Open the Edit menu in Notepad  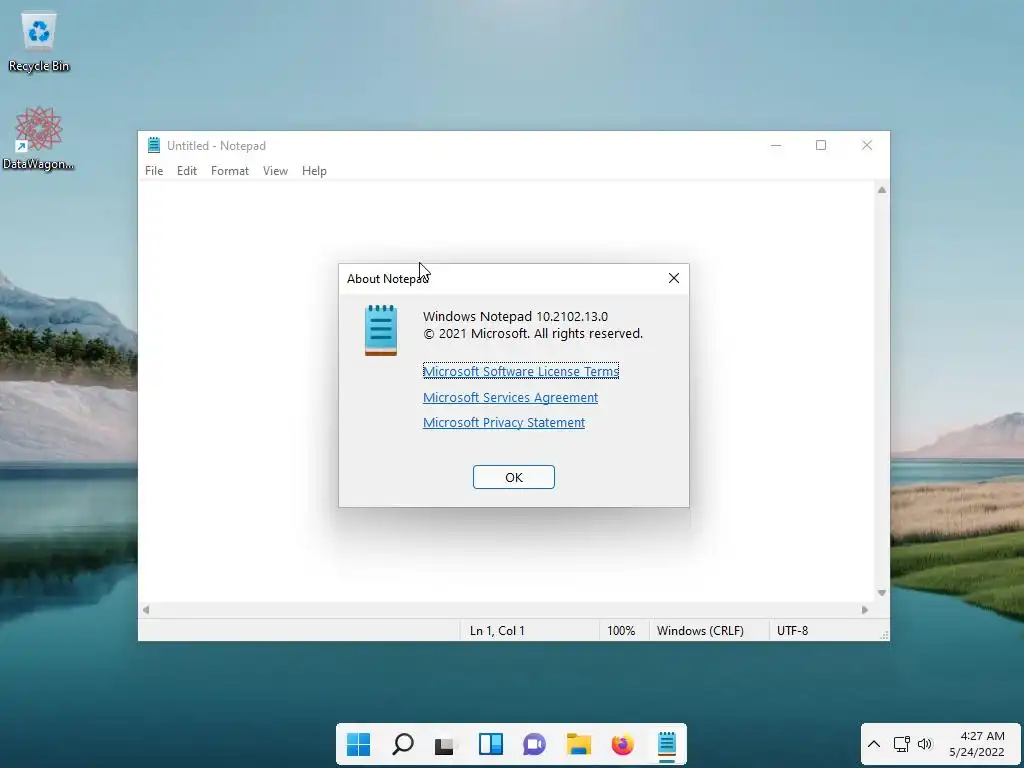187,170
